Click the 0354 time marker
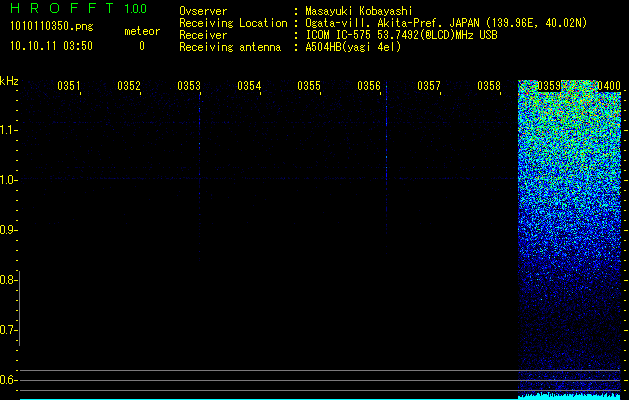Image resolution: width=629 pixels, height=400 pixels. click(x=249, y=86)
